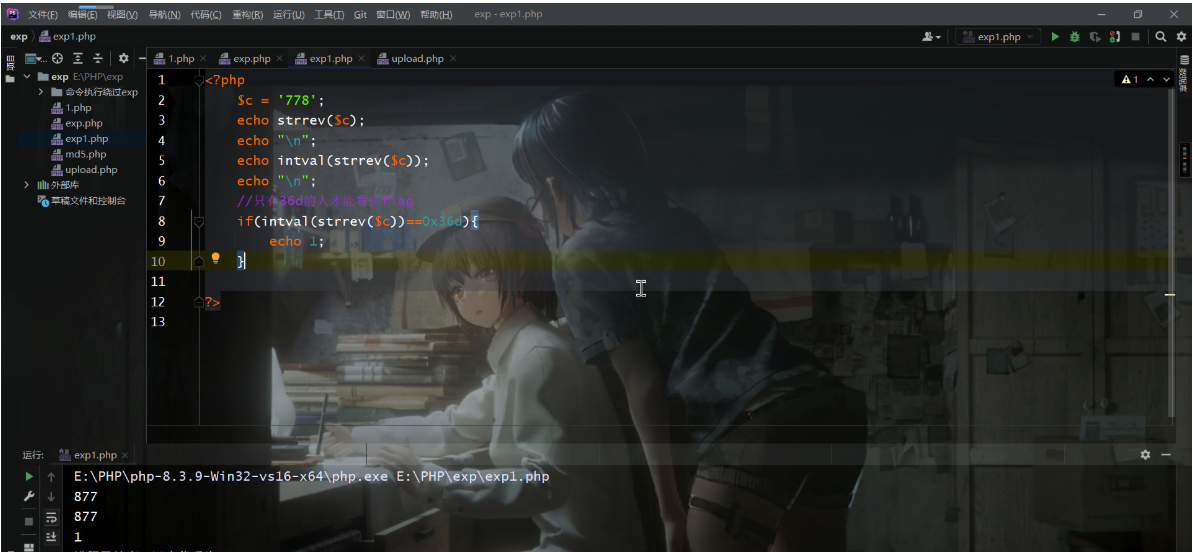1193x552 pixels.
Task: Open the 编辑(E) menu
Action: (x=82, y=15)
